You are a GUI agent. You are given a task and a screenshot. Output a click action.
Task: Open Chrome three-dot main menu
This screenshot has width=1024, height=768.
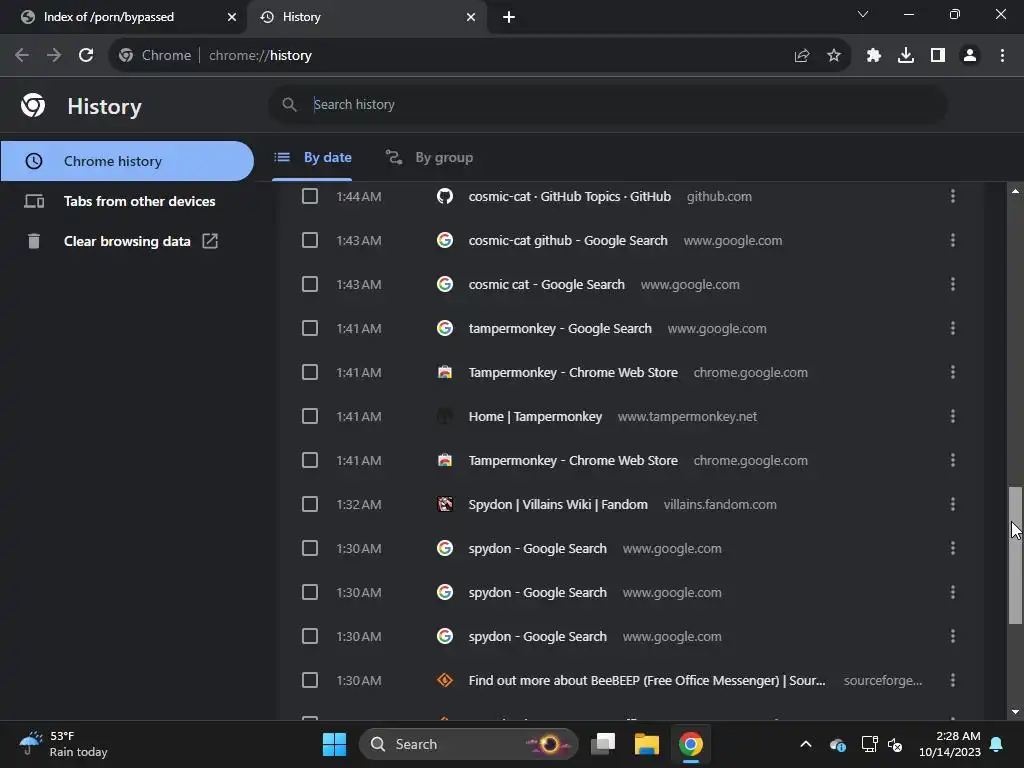tap(1002, 56)
